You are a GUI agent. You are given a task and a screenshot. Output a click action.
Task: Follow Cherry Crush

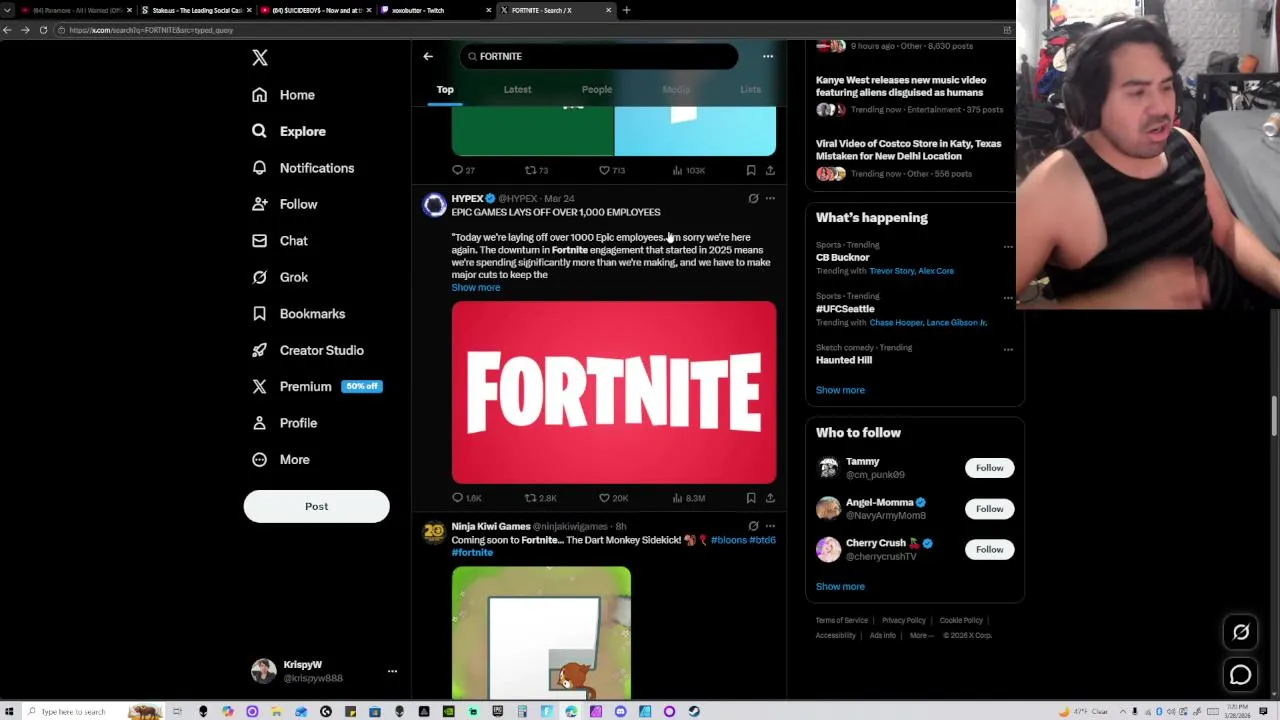click(989, 549)
